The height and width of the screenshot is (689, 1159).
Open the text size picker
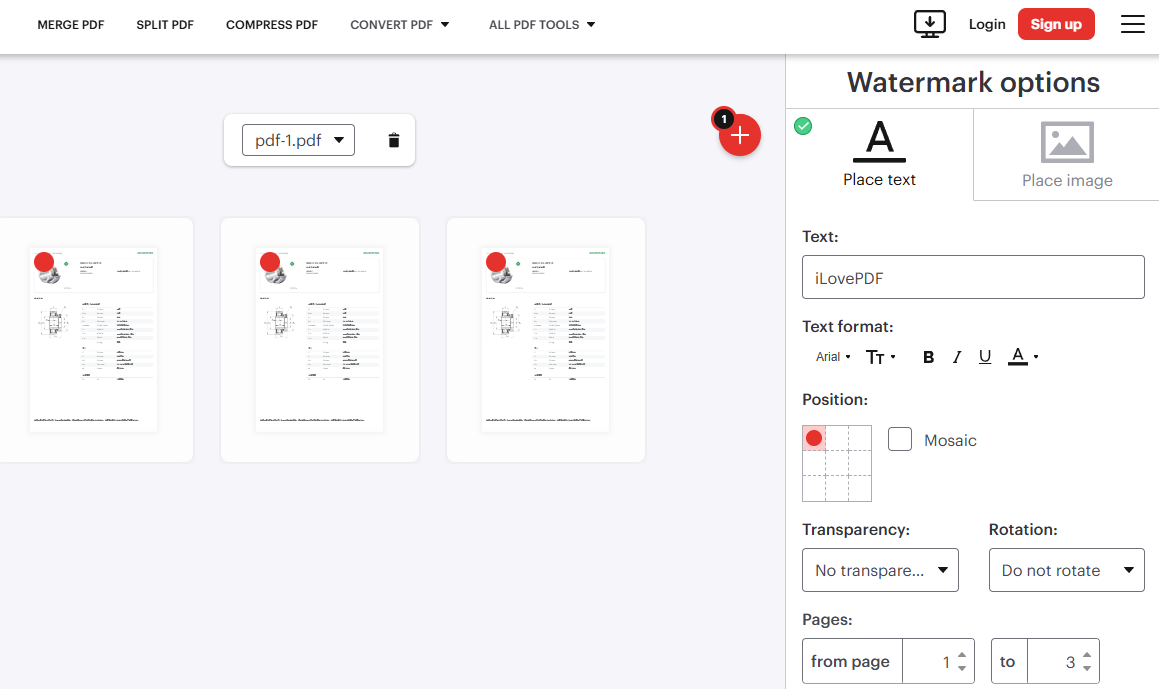pyautogui.click(x=880, y=357)
